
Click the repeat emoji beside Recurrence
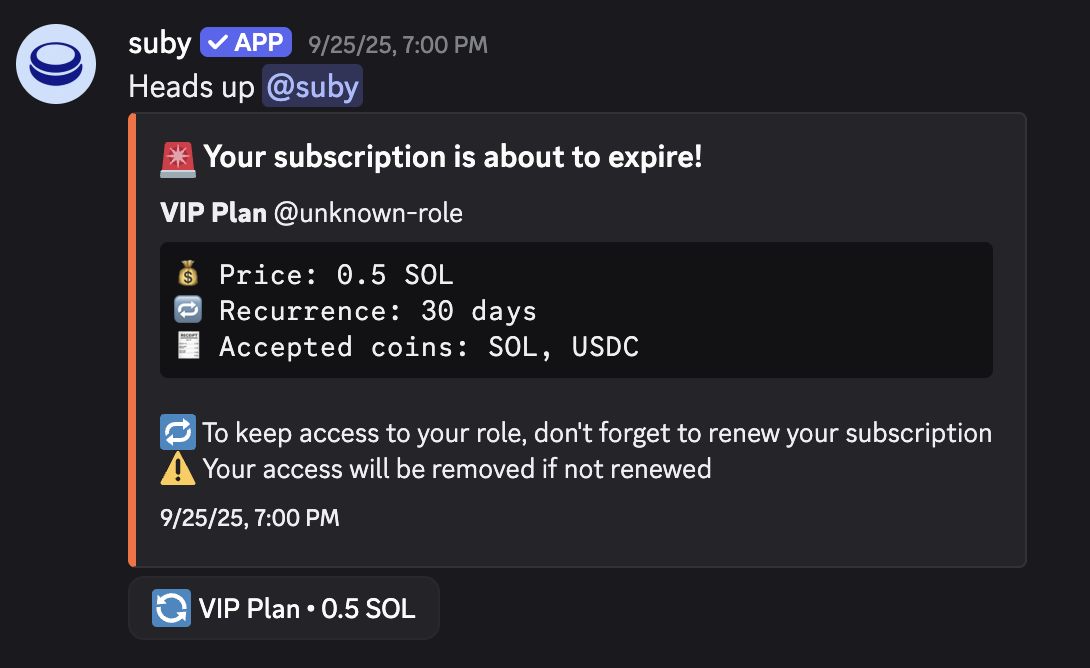pos(187,310)
